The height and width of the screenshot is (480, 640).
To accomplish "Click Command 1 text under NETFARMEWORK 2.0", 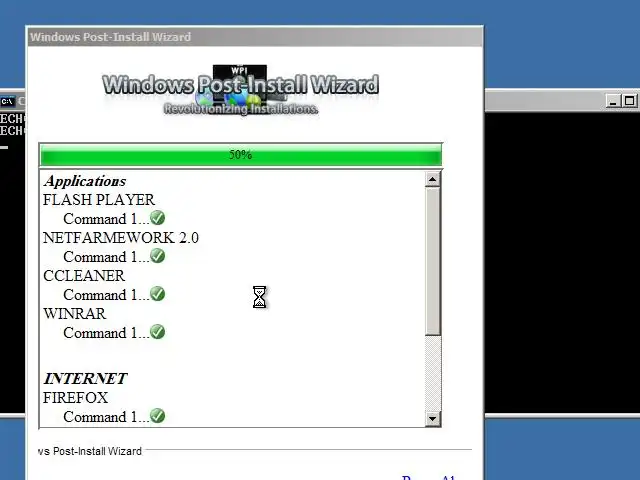I will point(106,257).
